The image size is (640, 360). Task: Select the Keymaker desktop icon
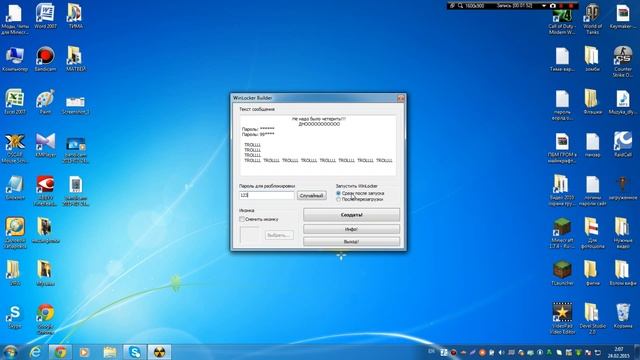(622, 17)
